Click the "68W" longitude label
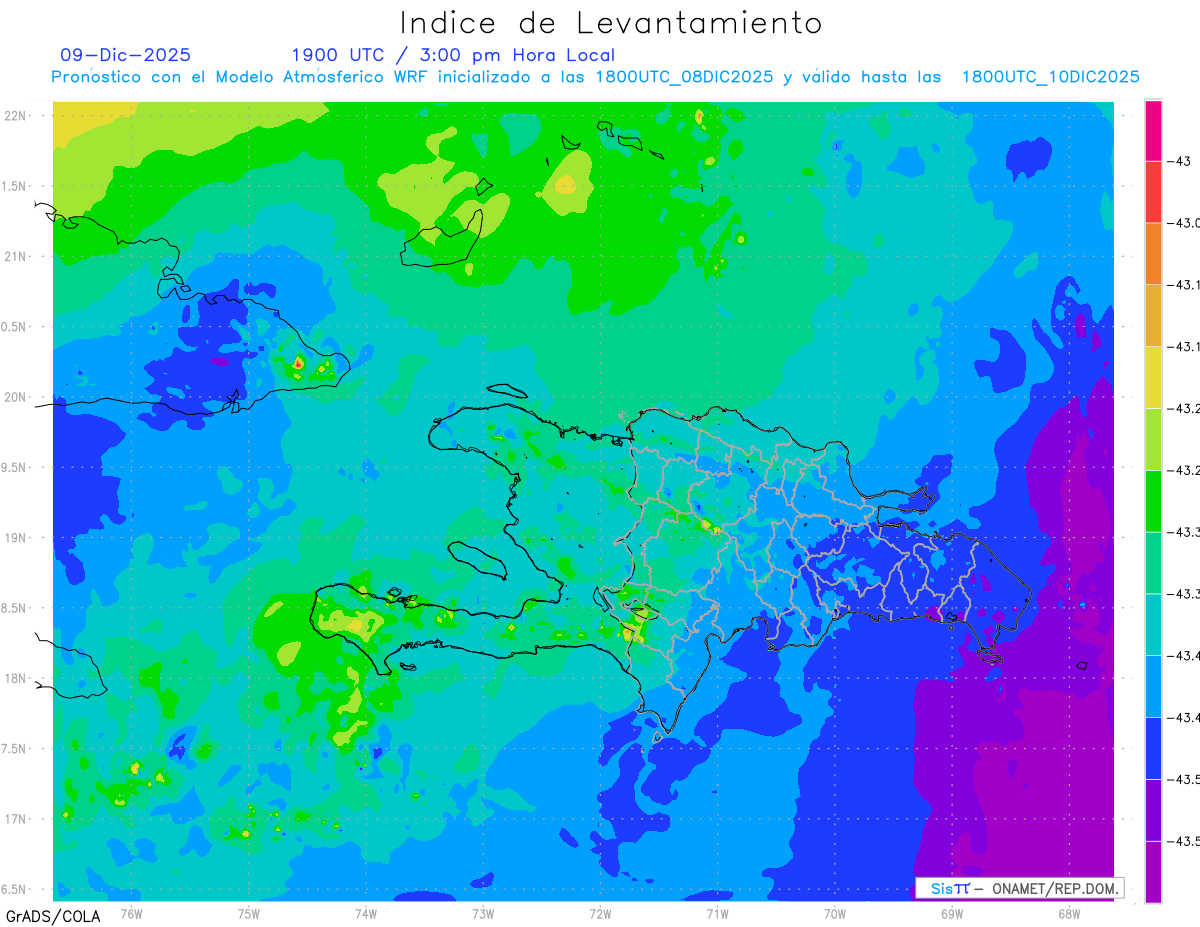Image resolution: width=1200 pixels, height=927 pixels. [1068, 914]
